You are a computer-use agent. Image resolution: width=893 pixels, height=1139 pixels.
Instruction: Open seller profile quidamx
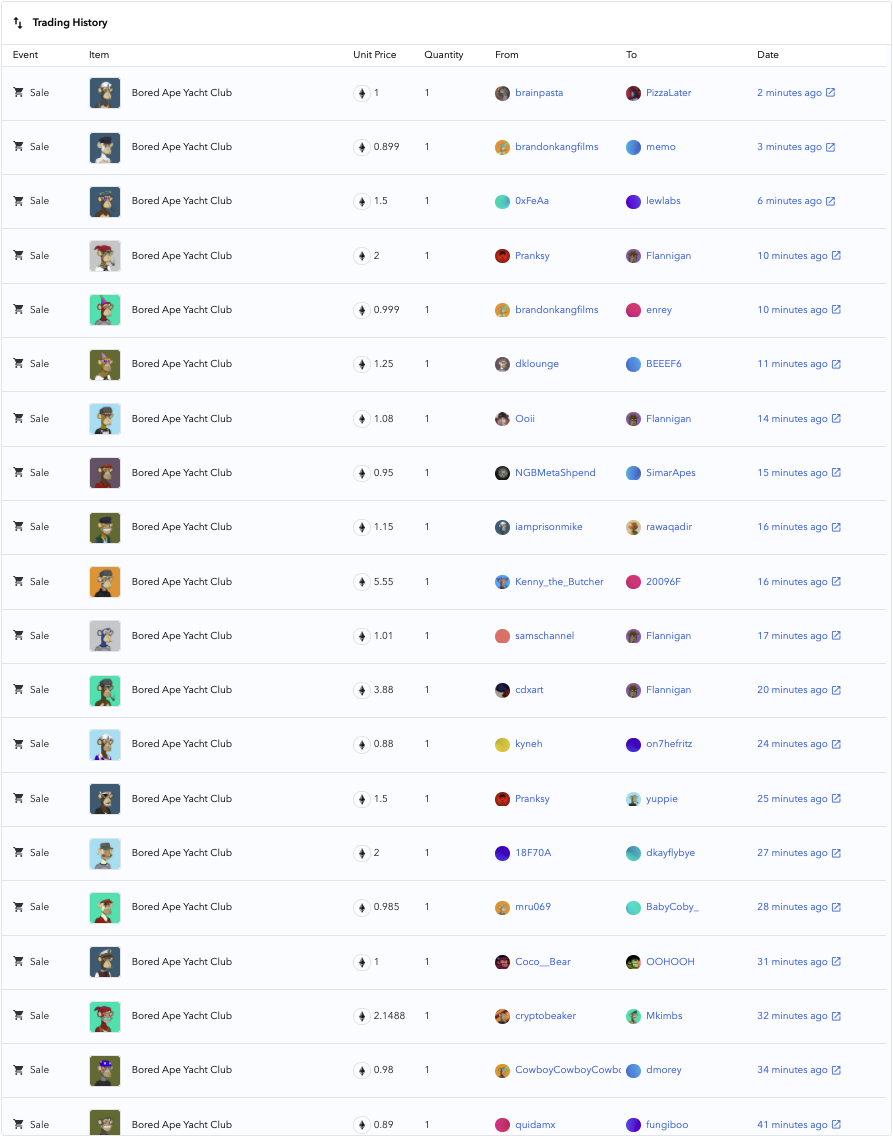click(x=536, y=1124)
